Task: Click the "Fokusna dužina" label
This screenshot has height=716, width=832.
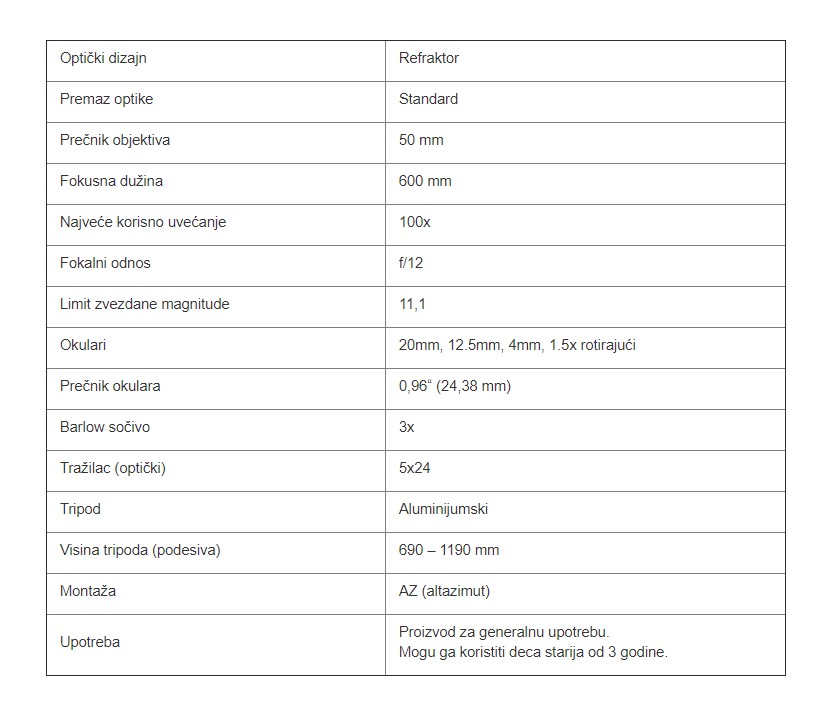Action: (111, 181)
